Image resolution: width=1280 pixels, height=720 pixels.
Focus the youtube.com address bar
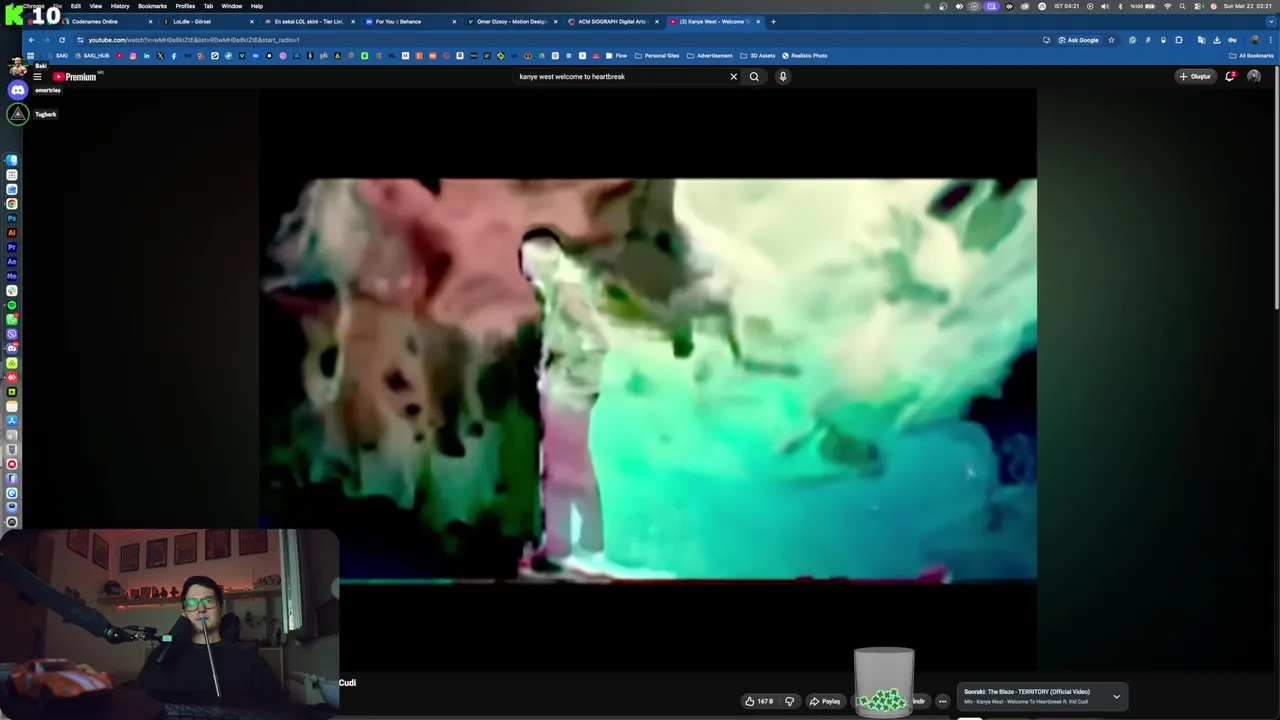pyautogui.click(x=560, y=40)
